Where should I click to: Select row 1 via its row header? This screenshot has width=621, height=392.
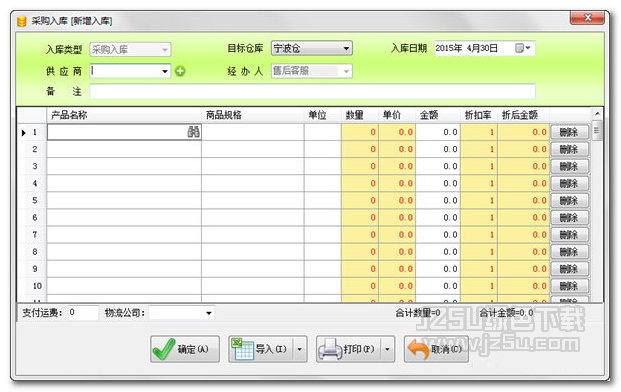(32, 132)
